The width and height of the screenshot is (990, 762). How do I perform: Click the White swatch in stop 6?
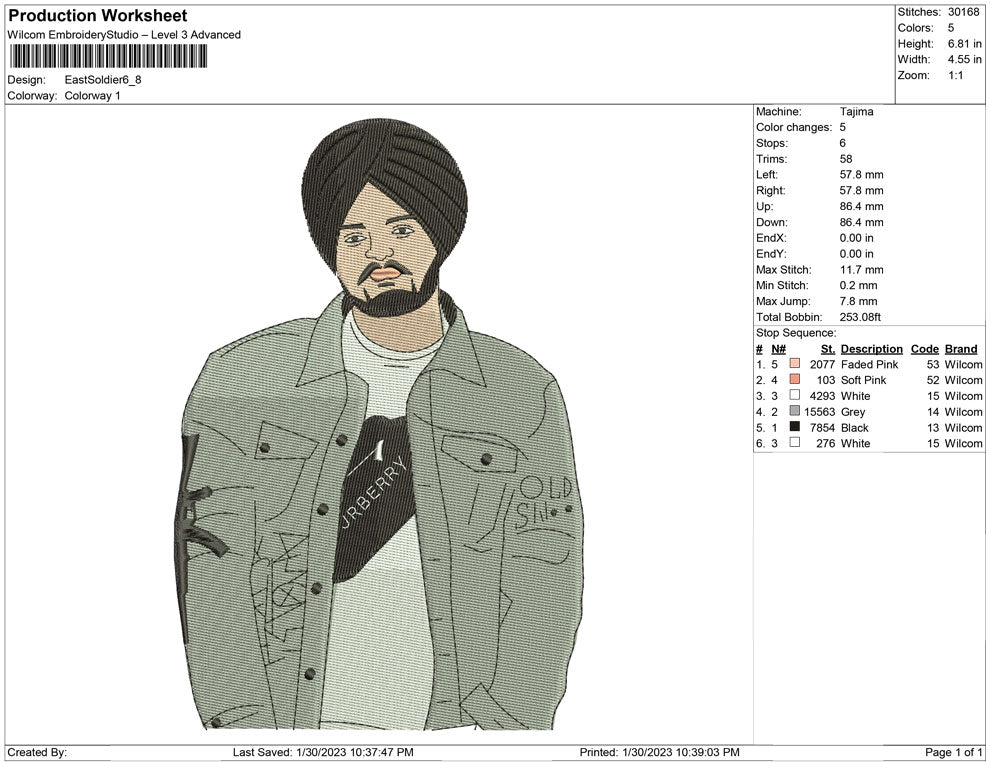coord(795,443)
